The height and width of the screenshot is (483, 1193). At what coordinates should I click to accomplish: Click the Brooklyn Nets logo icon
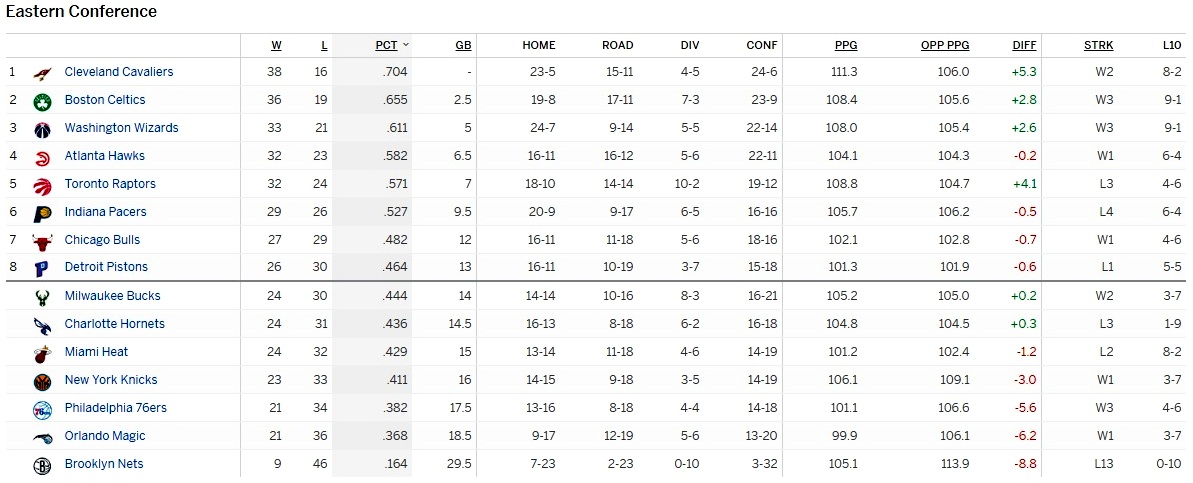pos(42,465)
